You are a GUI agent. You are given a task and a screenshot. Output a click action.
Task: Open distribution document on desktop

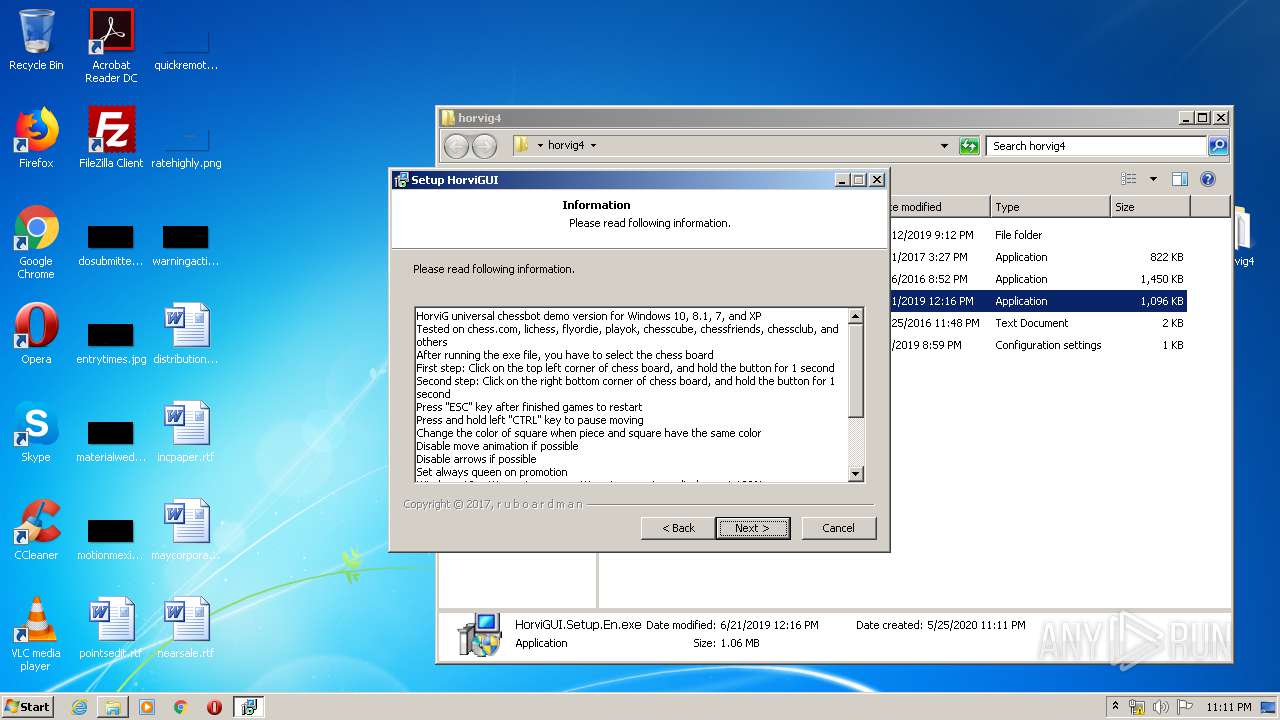(186, 334)
